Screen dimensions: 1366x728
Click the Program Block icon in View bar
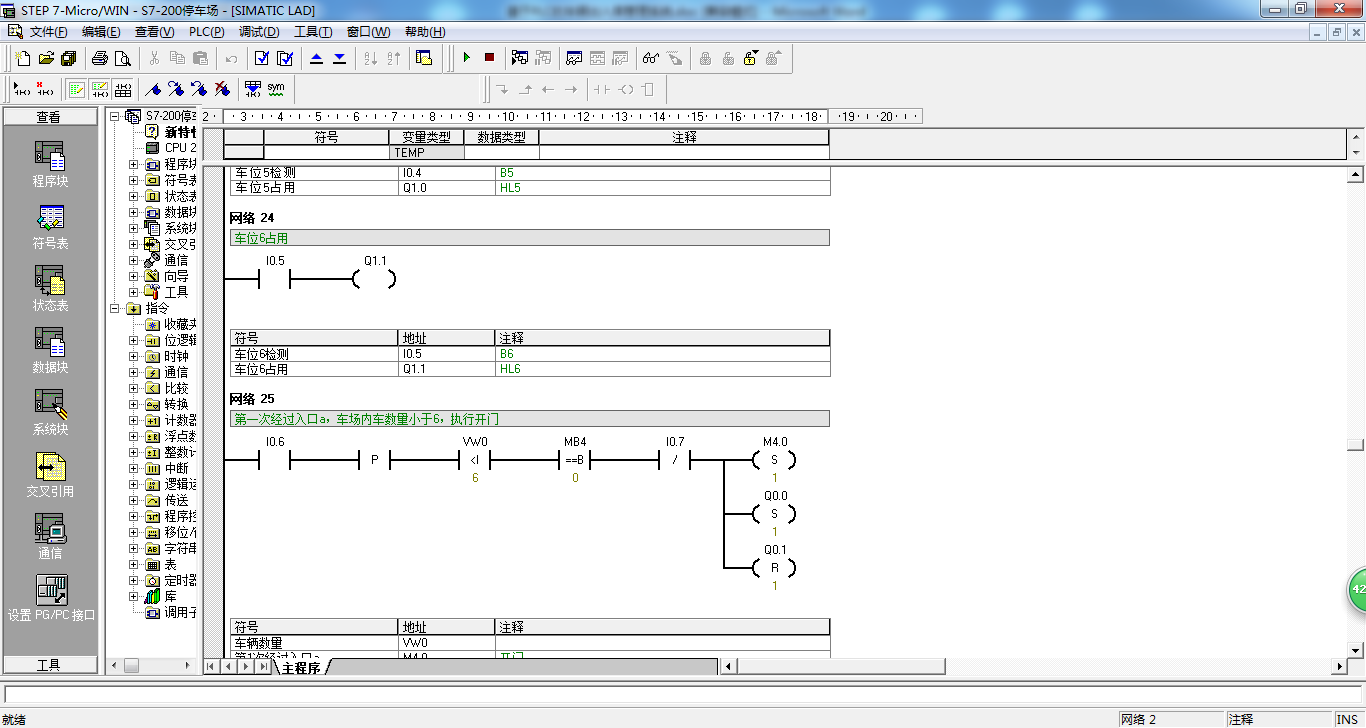[50, 165]
